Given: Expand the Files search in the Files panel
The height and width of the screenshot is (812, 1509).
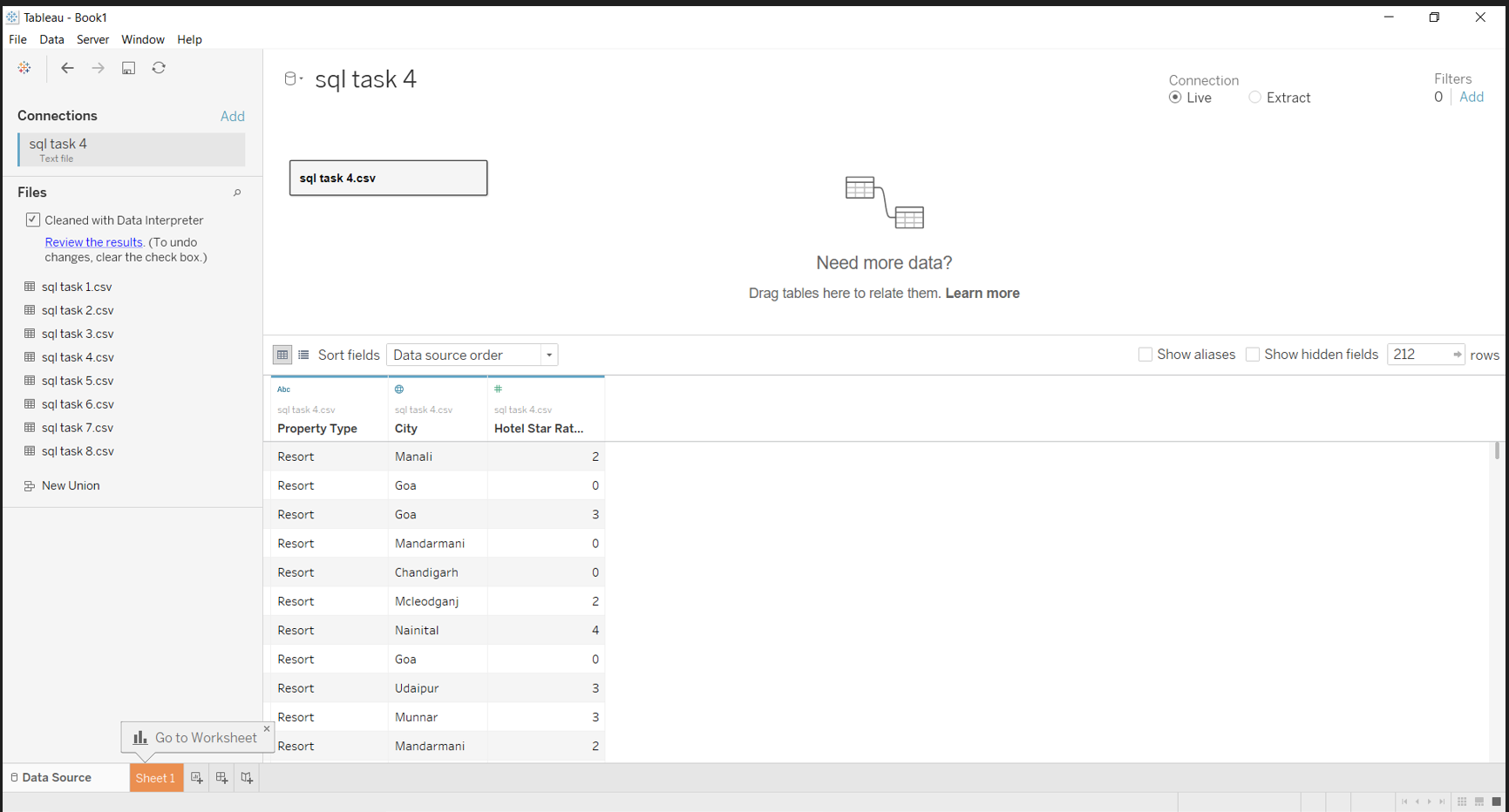Looking at the screenshot, I should tap(237, 193).
